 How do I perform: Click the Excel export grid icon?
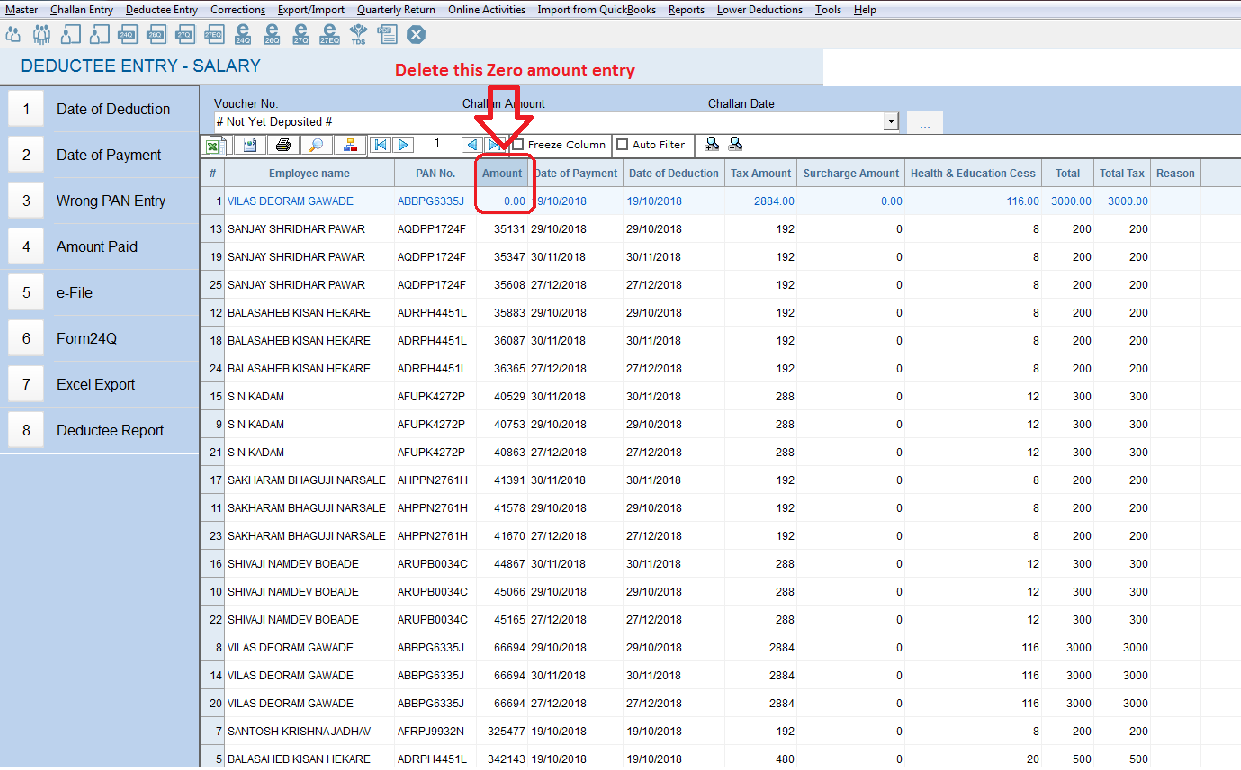click(x=214, y=145)
